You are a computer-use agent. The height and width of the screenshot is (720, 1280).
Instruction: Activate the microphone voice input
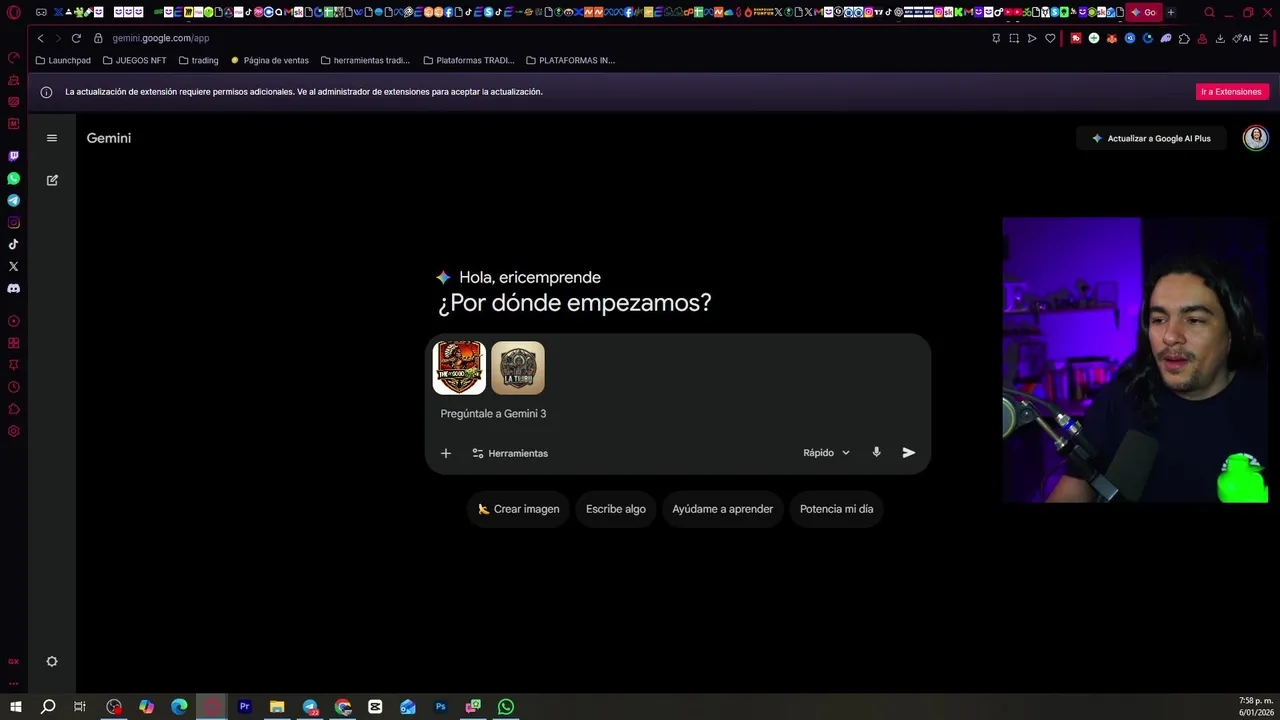876,452
